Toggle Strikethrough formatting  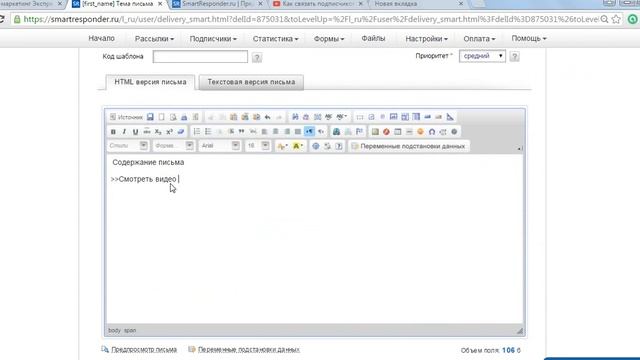click(147, 132)
